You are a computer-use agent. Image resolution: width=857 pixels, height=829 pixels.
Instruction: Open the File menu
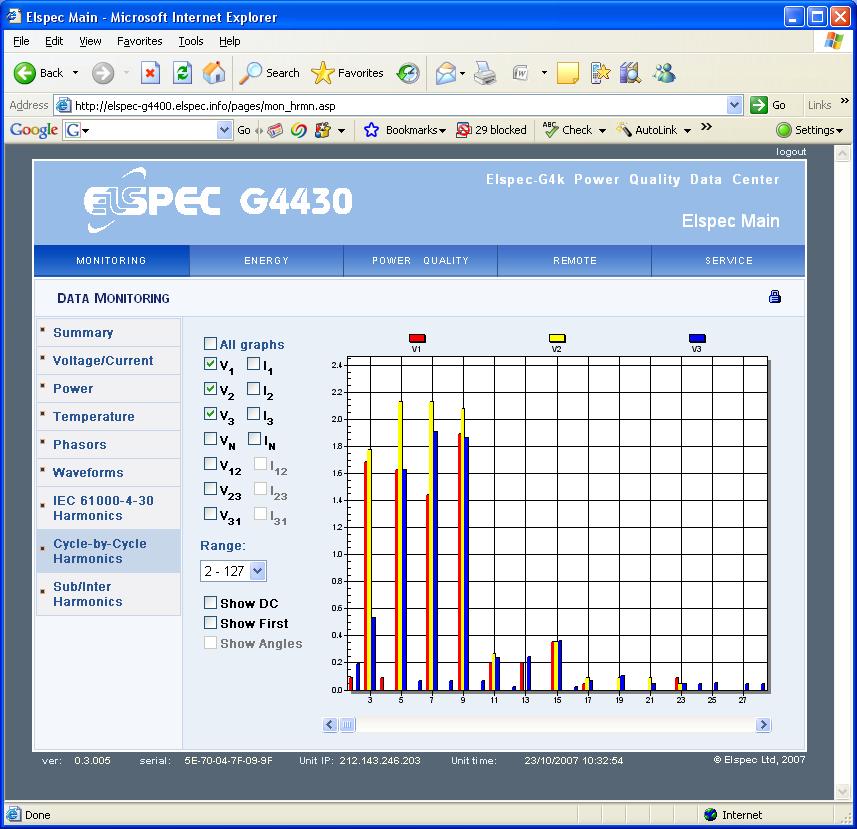pos(21,41)
